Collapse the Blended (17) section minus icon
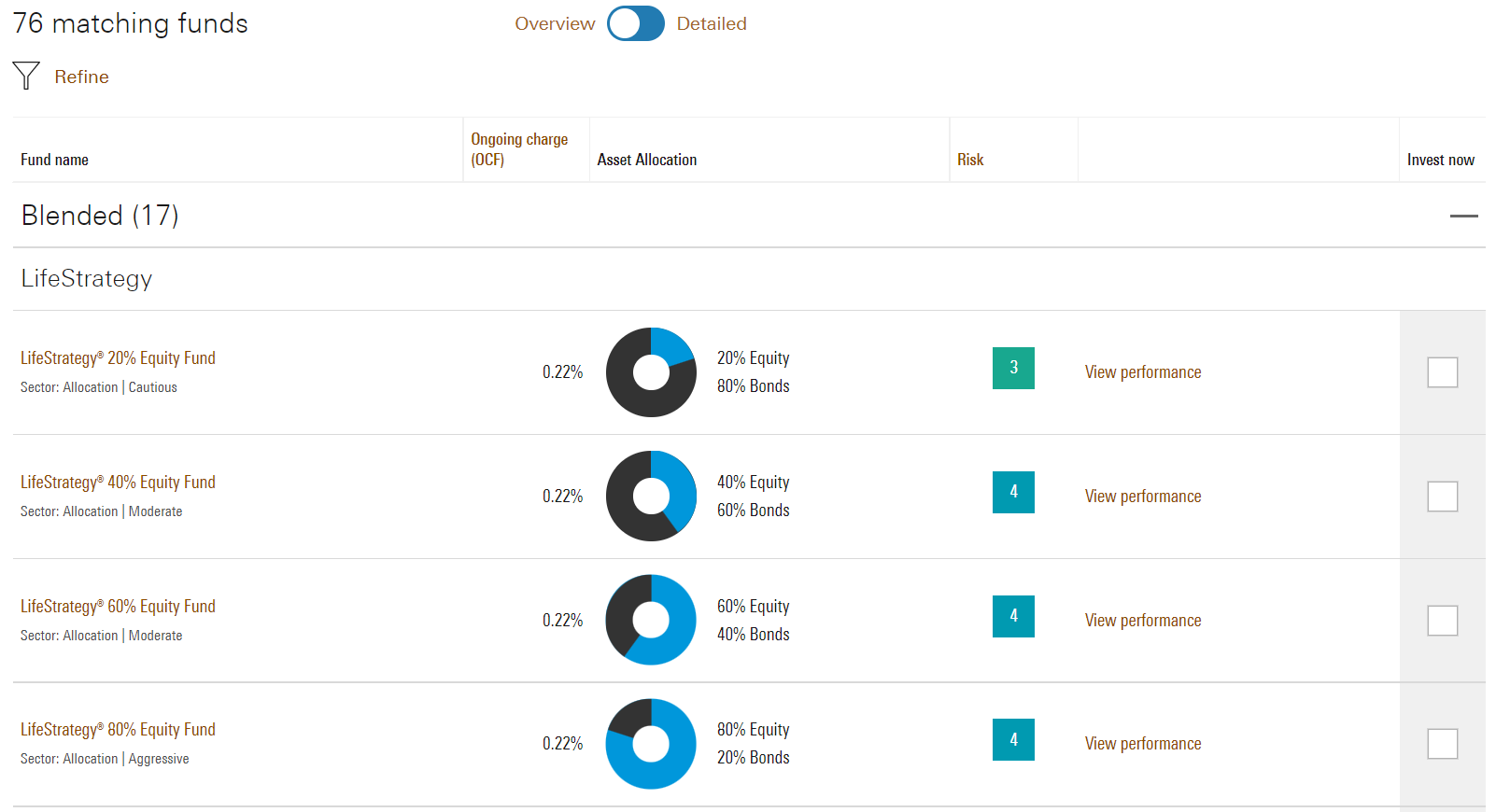The width and height of the screenshot is (1496, 812). (1463, 216)
